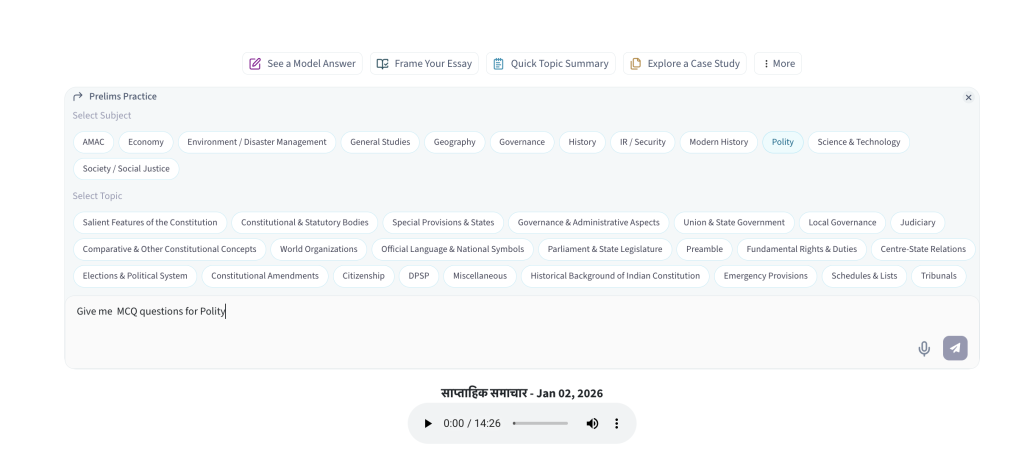Open audio player three-dot options

tap(617, 424)
